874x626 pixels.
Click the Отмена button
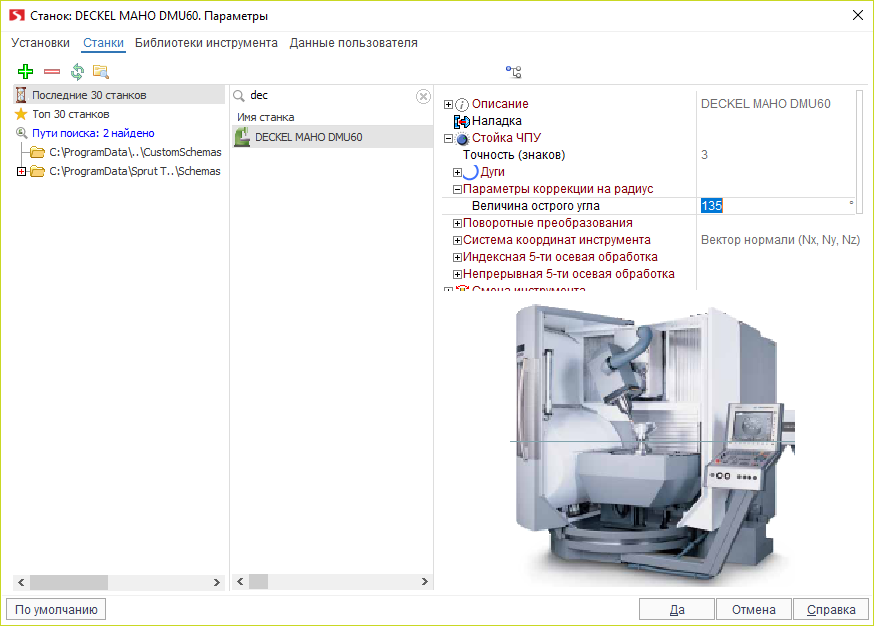click(x=753, y=609)
